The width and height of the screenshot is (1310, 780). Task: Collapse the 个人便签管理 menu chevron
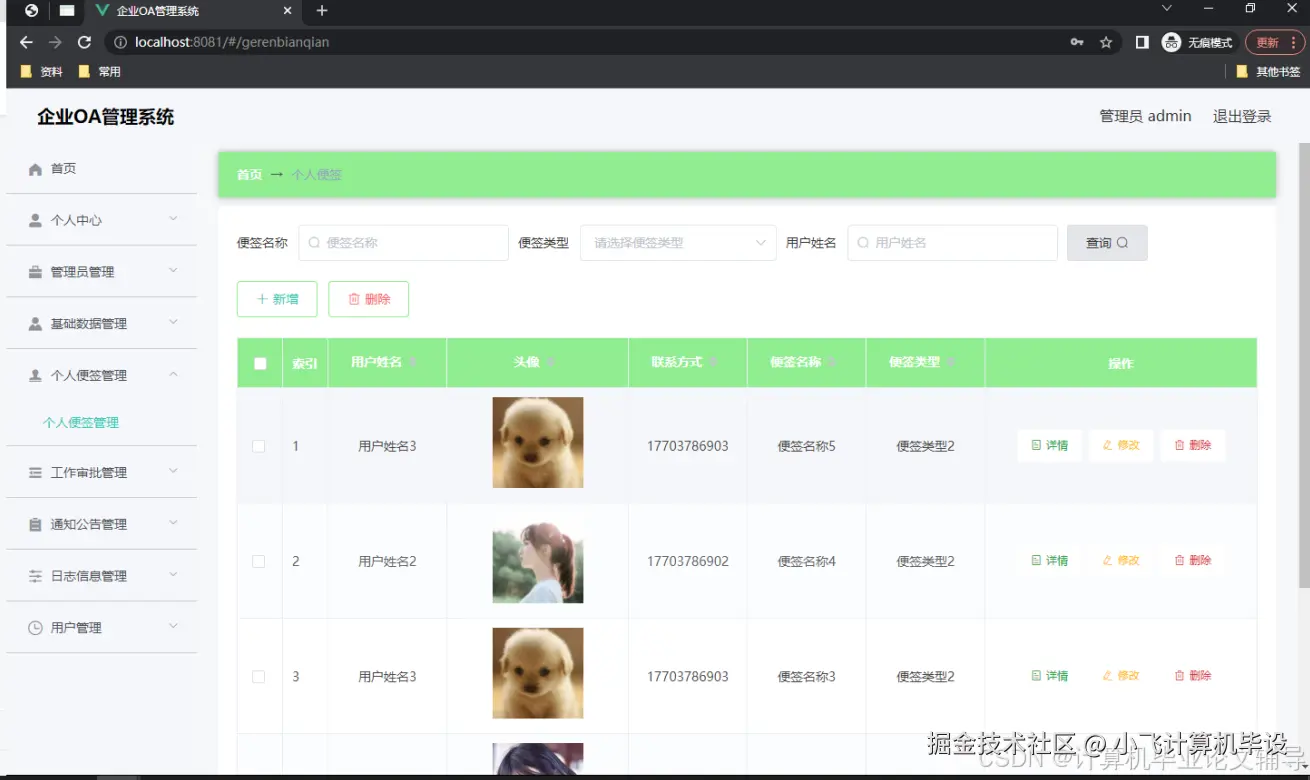[x=173, y=375]
